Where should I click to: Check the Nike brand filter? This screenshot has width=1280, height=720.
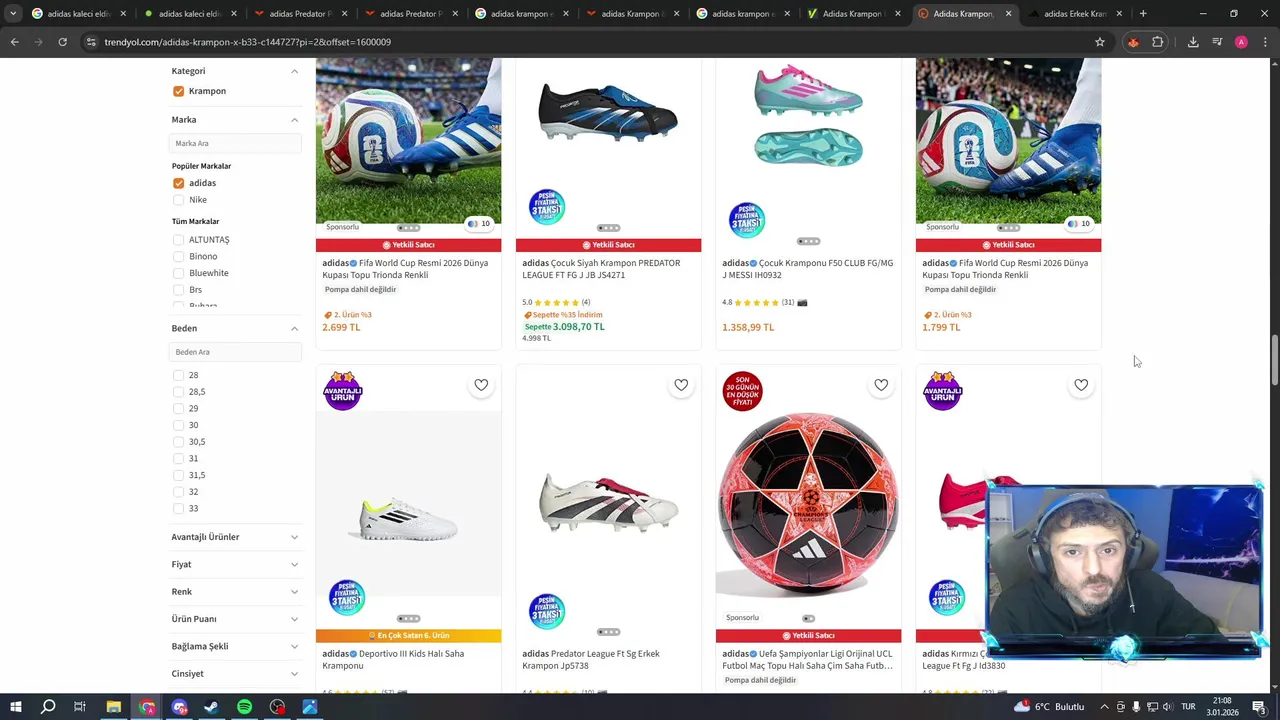point(178,200)
